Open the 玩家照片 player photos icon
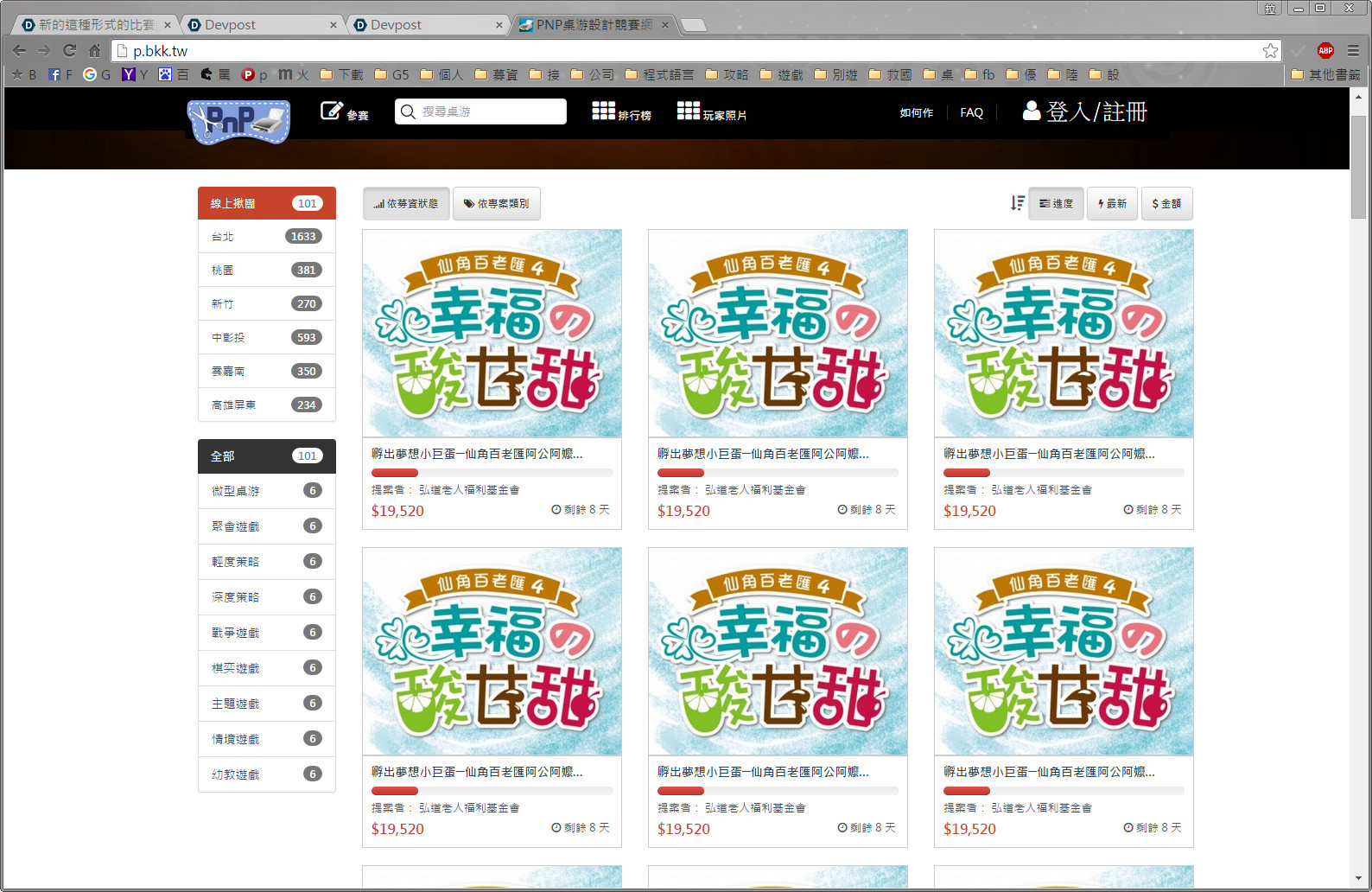Viewport: 1372px width, 892px height. pyautogui.click(x=688, y=111)
